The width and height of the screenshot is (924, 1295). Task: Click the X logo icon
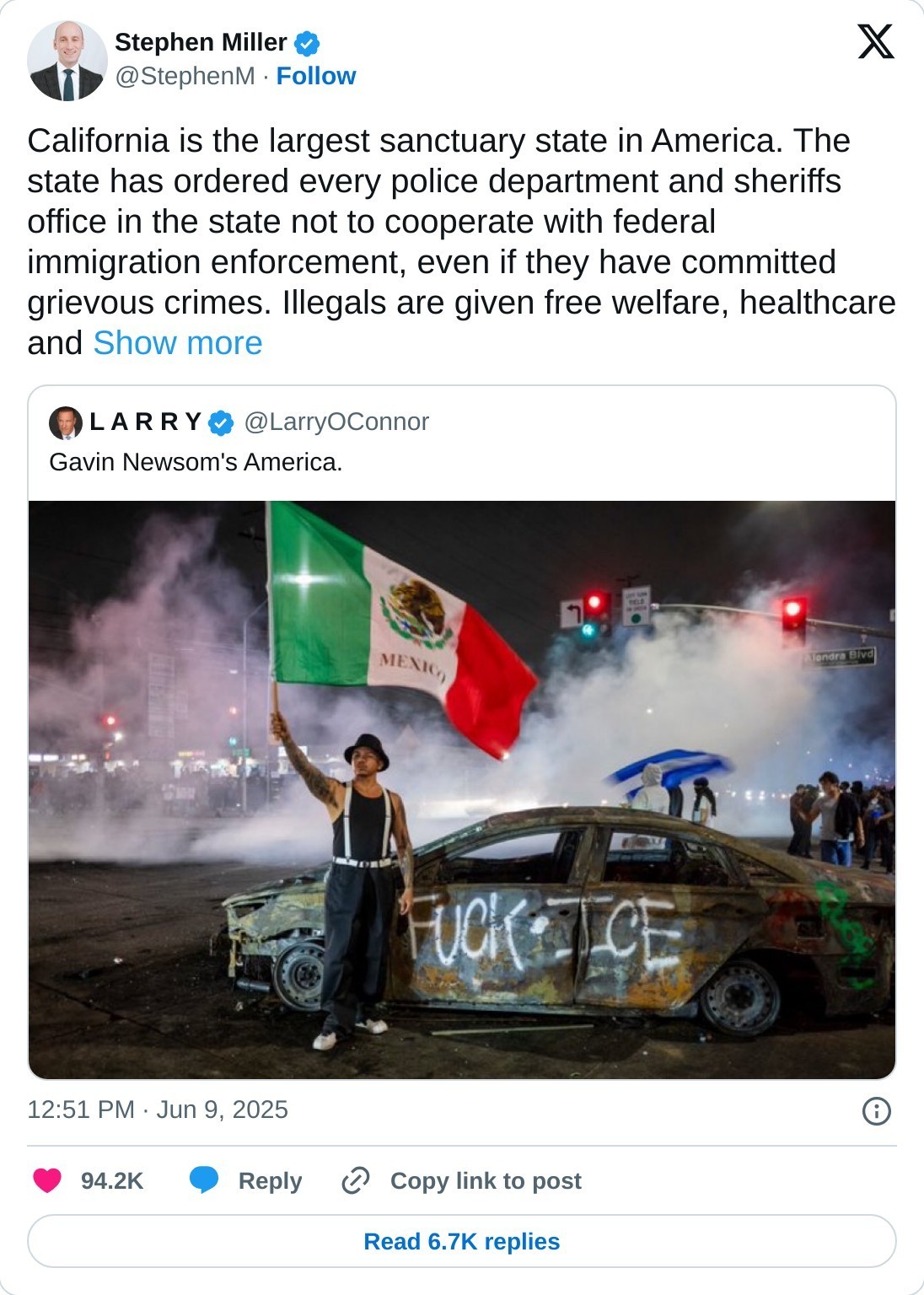coord(875,41)
